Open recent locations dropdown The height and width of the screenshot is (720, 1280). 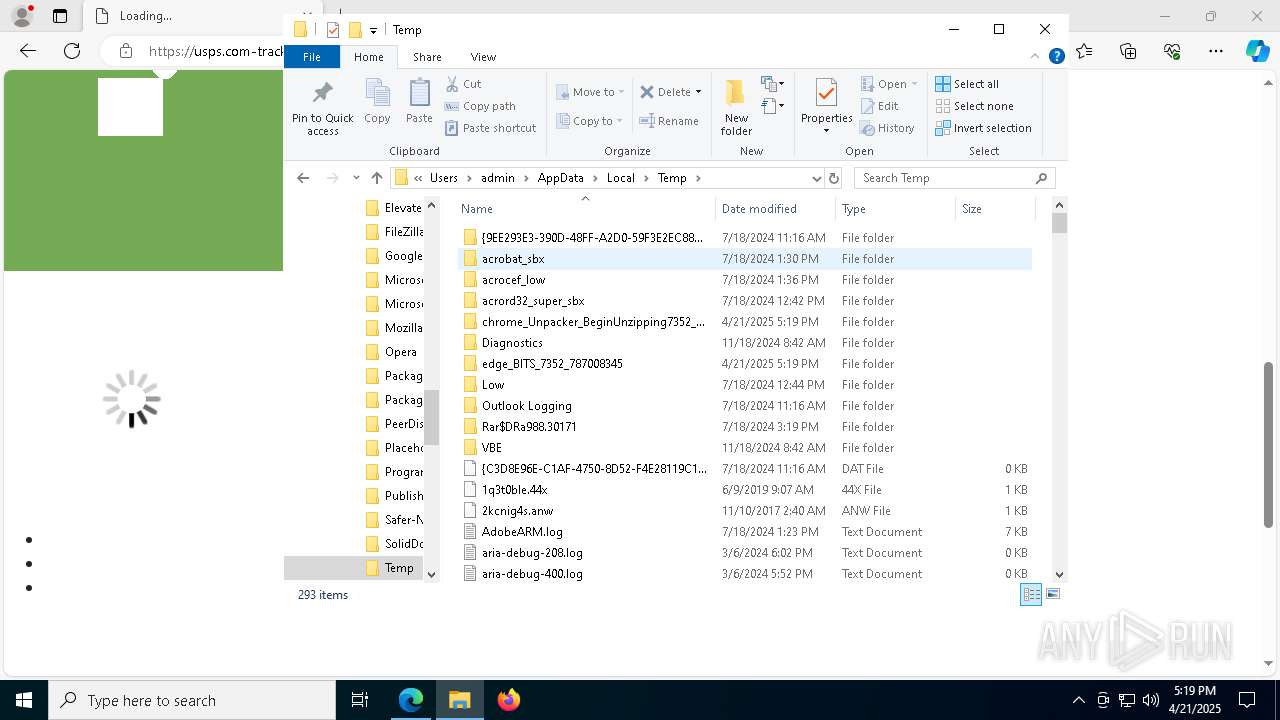356,178
